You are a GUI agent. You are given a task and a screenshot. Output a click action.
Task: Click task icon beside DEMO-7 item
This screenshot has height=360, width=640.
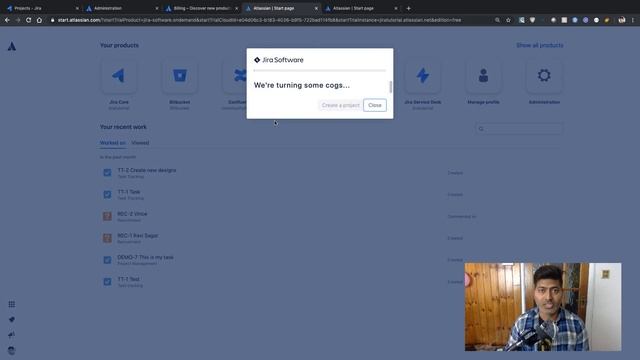pyautogui.click(x=107, y=260)
